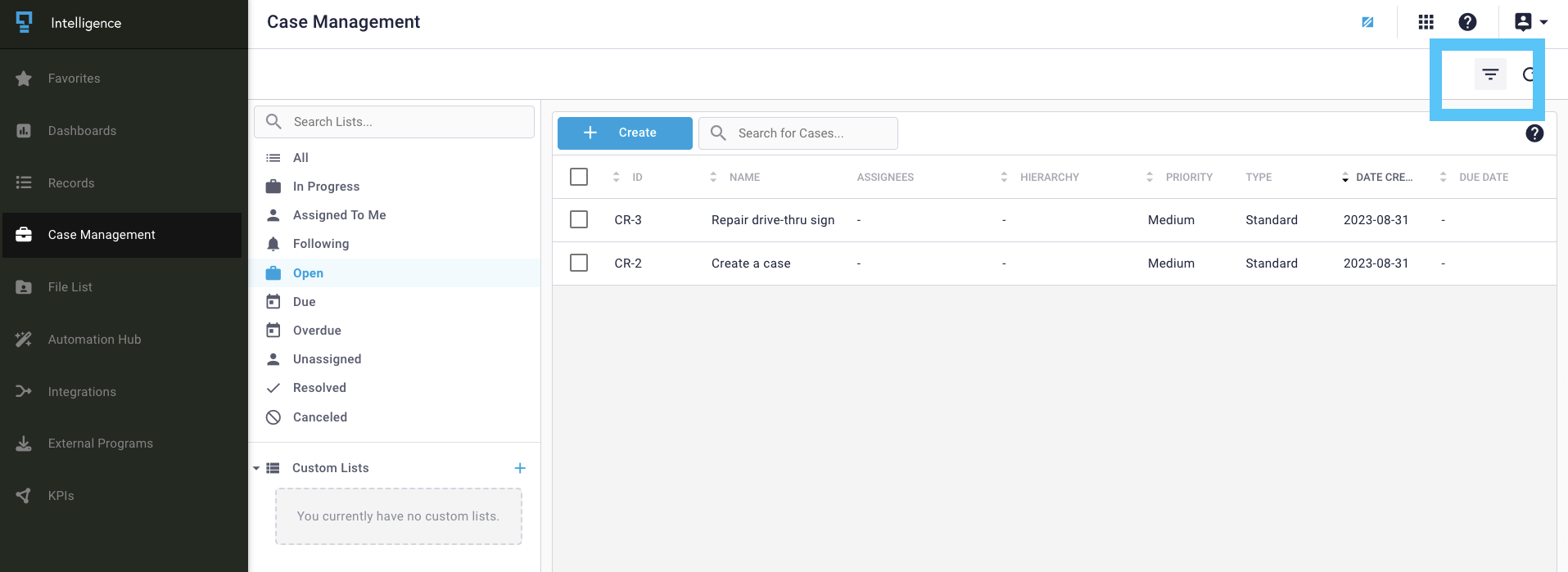Click the Resolved checkmark icon
The height and width of the screenshot is (572, 1568).
pyautogui.click(x=273, y=388)
